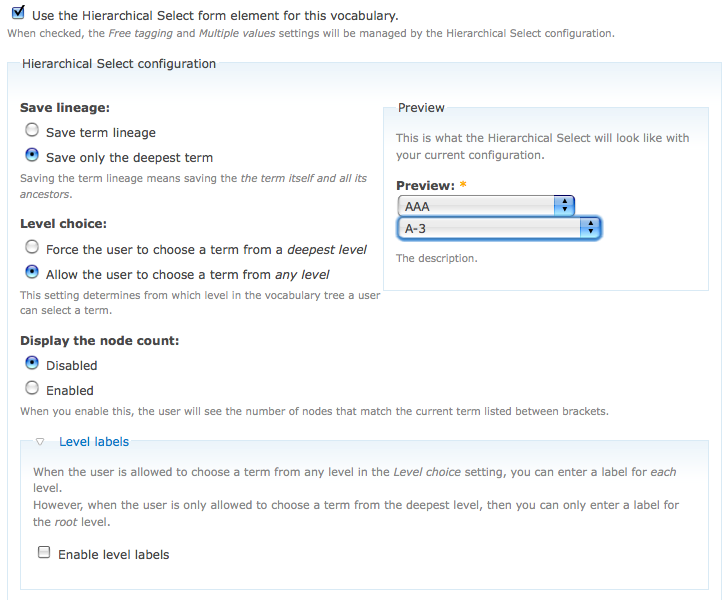Click the A-3 dropdown's up-down arrow icon
728x600 pixels.
coord(590,229)
